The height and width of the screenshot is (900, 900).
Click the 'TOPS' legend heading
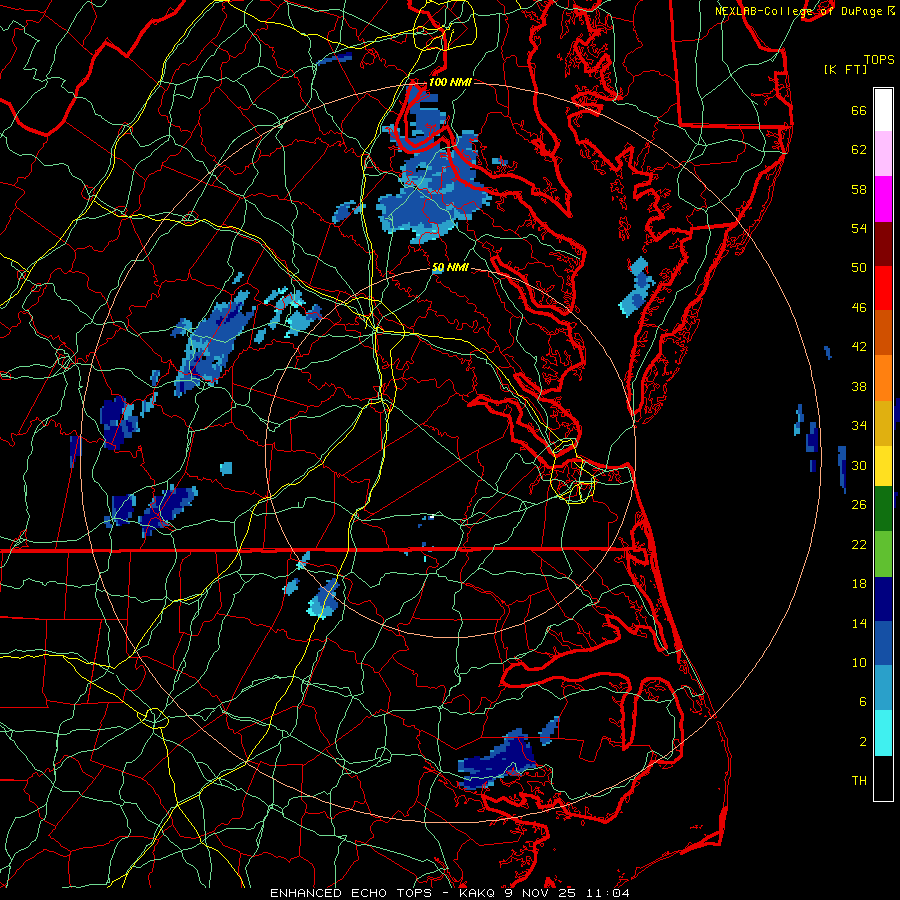[x=879, y=59]
